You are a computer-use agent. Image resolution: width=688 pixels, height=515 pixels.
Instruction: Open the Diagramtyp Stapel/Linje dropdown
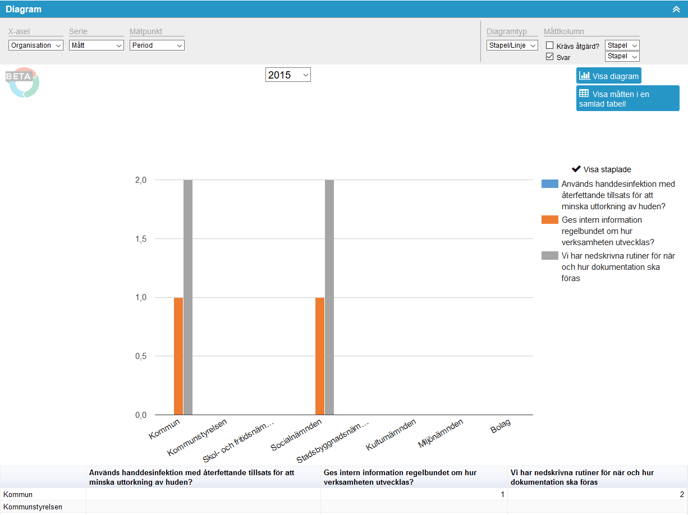[512, 45]
